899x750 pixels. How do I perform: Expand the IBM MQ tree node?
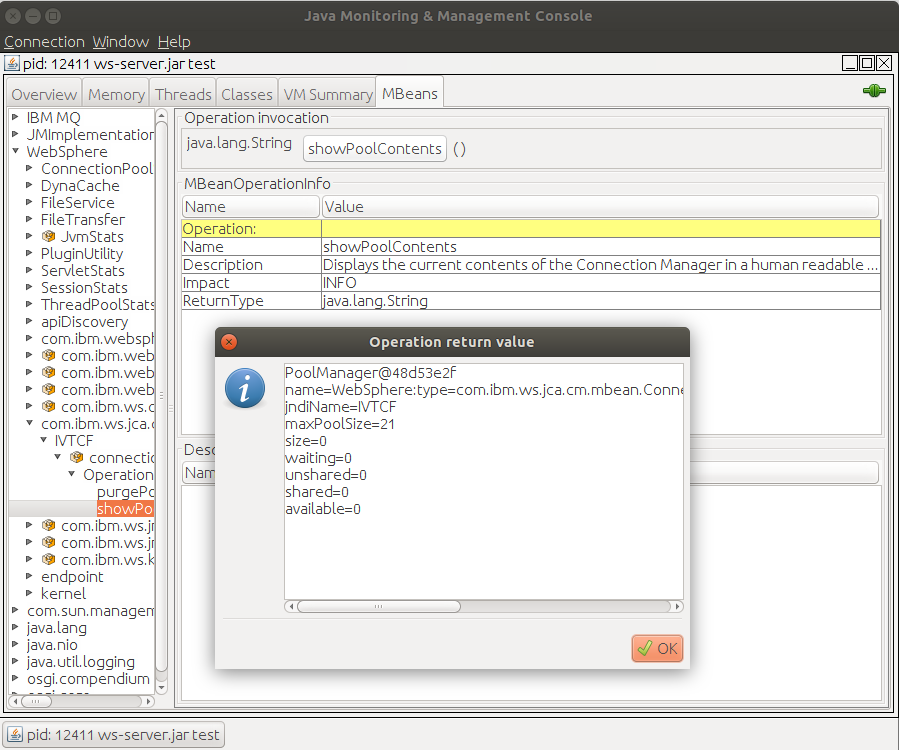click(x=16, y=118)
